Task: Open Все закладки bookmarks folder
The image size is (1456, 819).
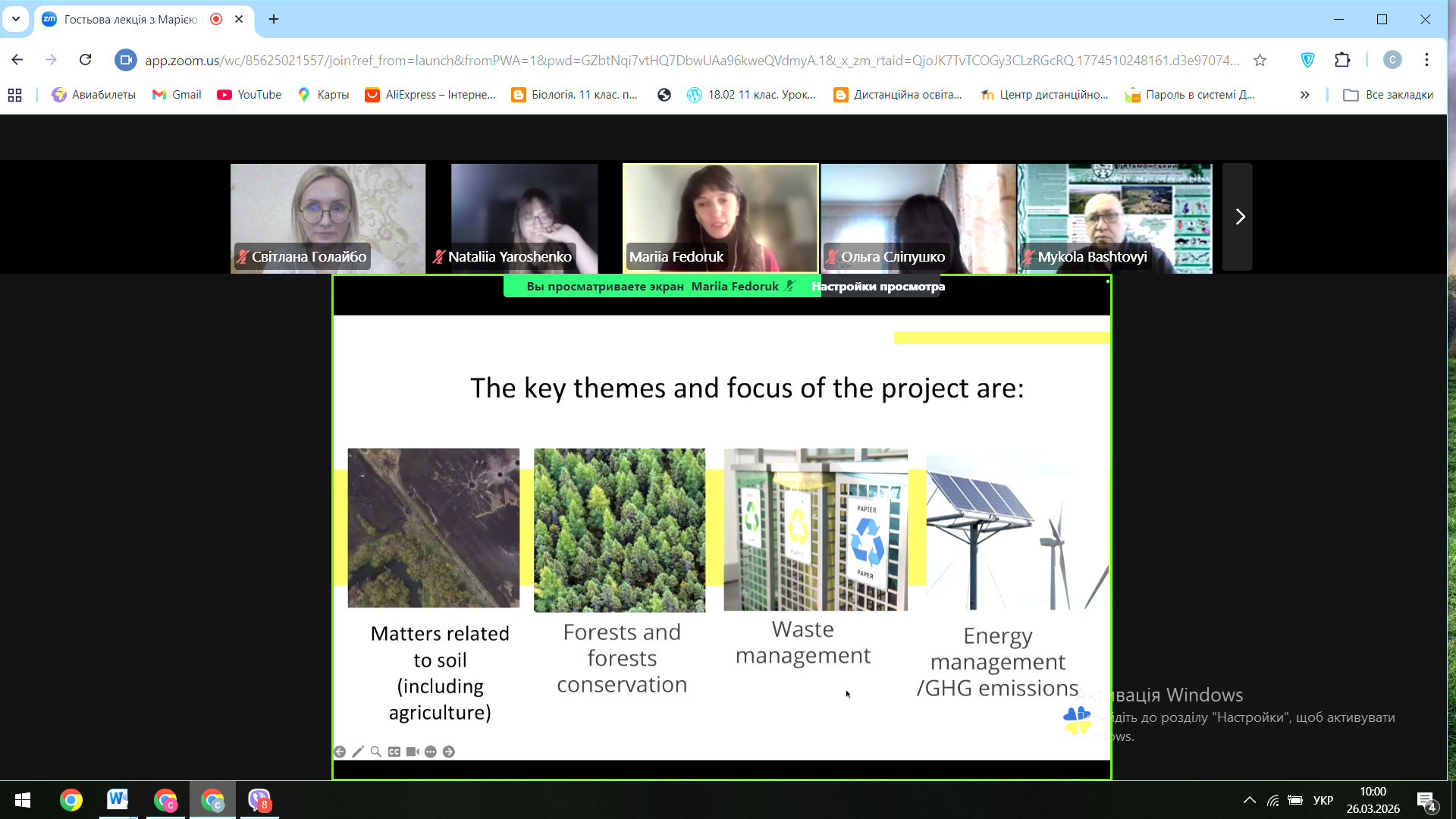Action: [x=1389, y=95]
